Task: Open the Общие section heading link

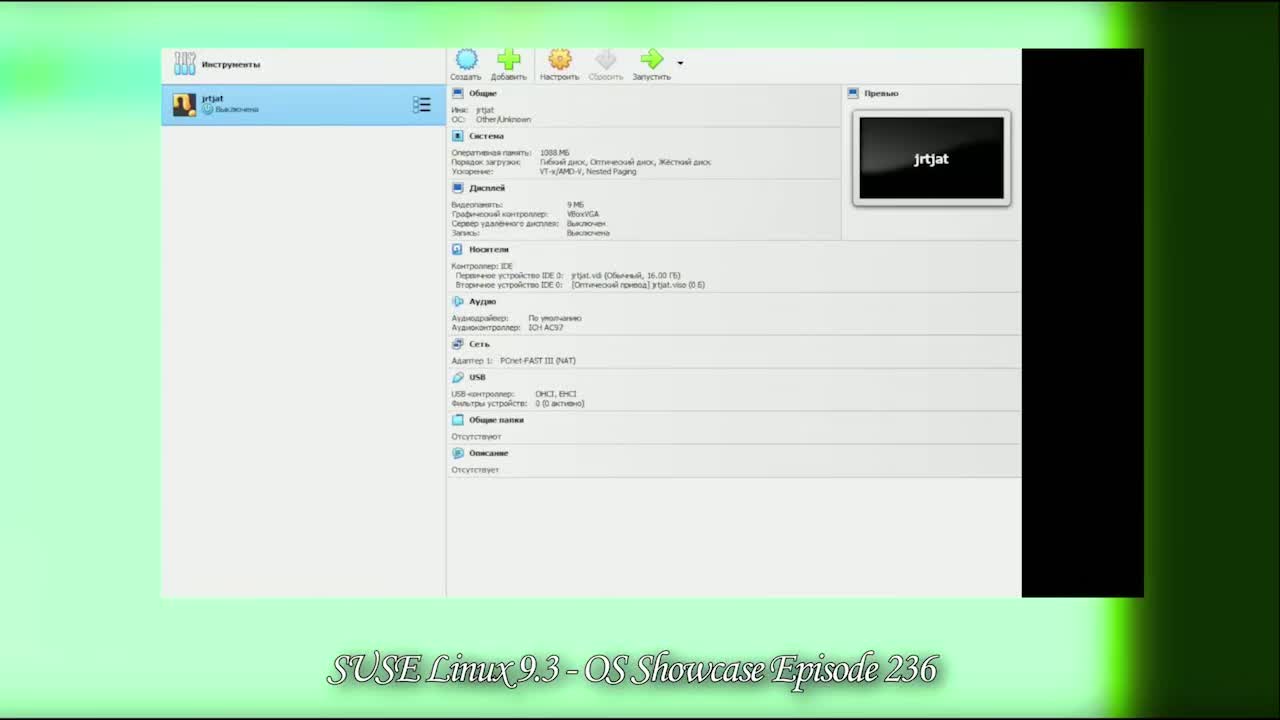Action: click(x=483, y=93)
